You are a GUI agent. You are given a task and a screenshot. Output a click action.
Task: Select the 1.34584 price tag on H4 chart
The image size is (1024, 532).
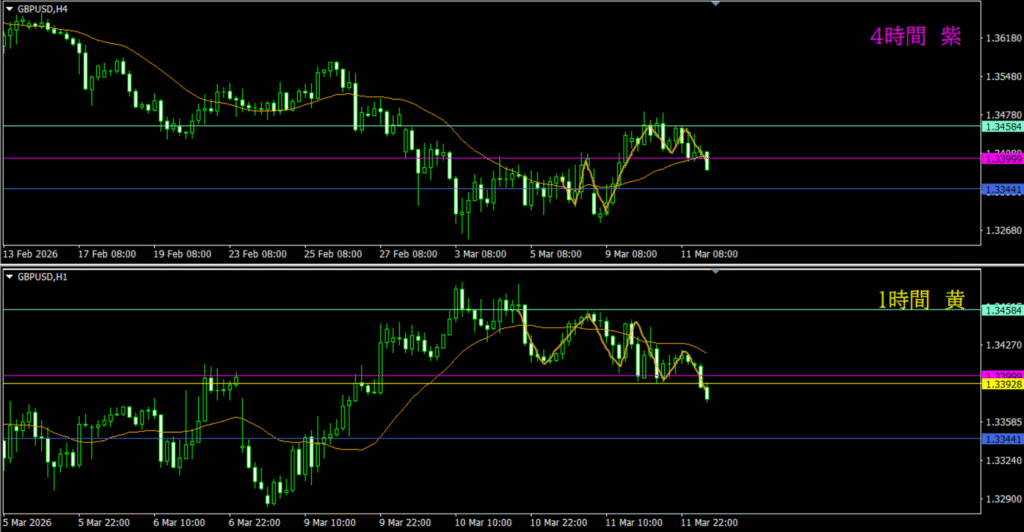pyautogui.click(x=1002, y=127)
